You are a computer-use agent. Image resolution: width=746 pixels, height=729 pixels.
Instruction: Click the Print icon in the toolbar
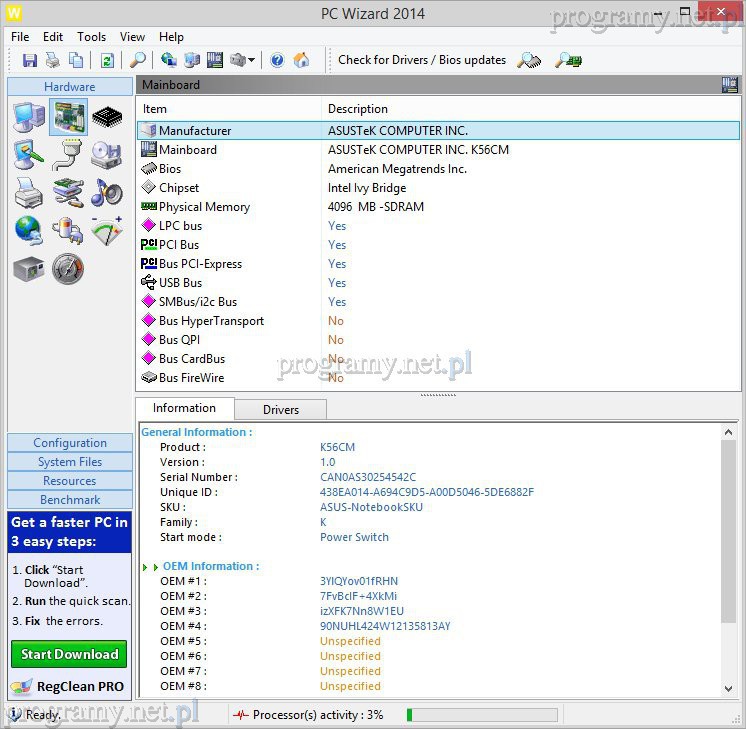tap(53, 60)
